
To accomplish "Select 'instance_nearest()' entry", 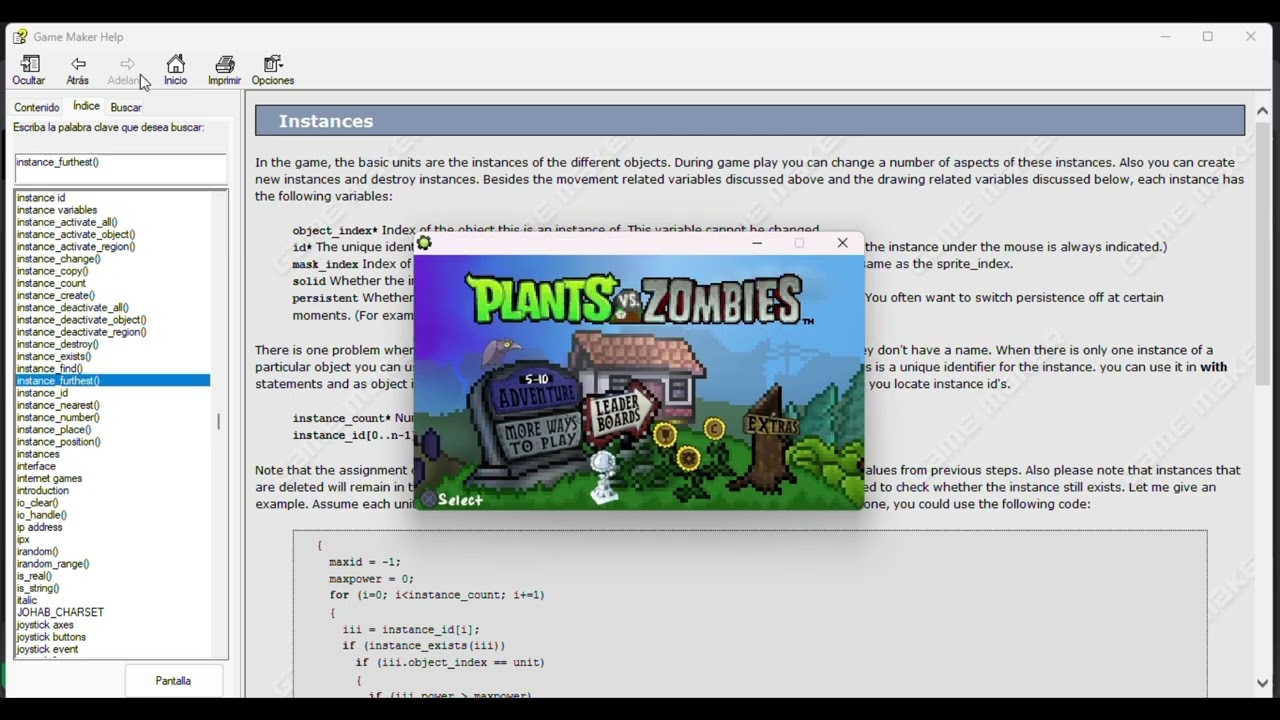I will tap(58, 405).
